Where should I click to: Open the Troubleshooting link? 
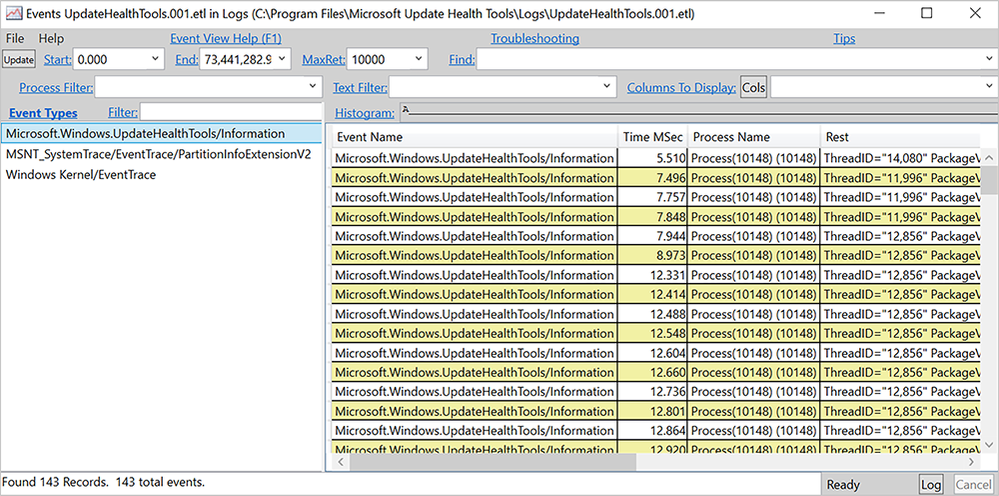click(535, 38)
